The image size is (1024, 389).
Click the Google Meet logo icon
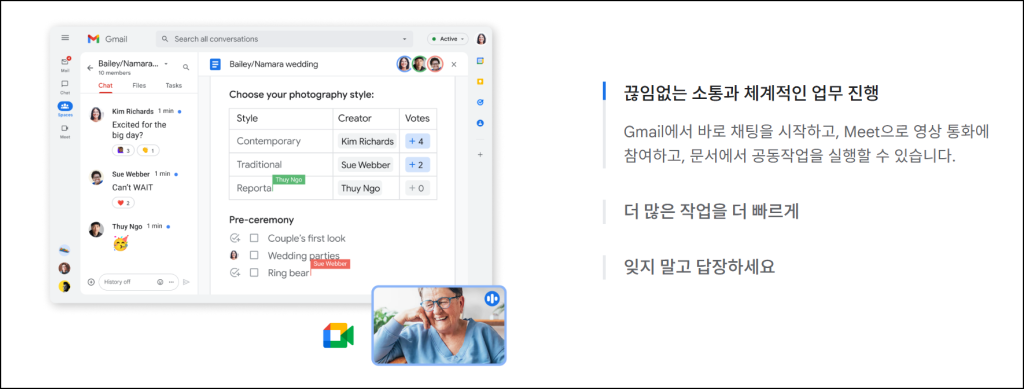pyautogui.click(x=338, y=335)
